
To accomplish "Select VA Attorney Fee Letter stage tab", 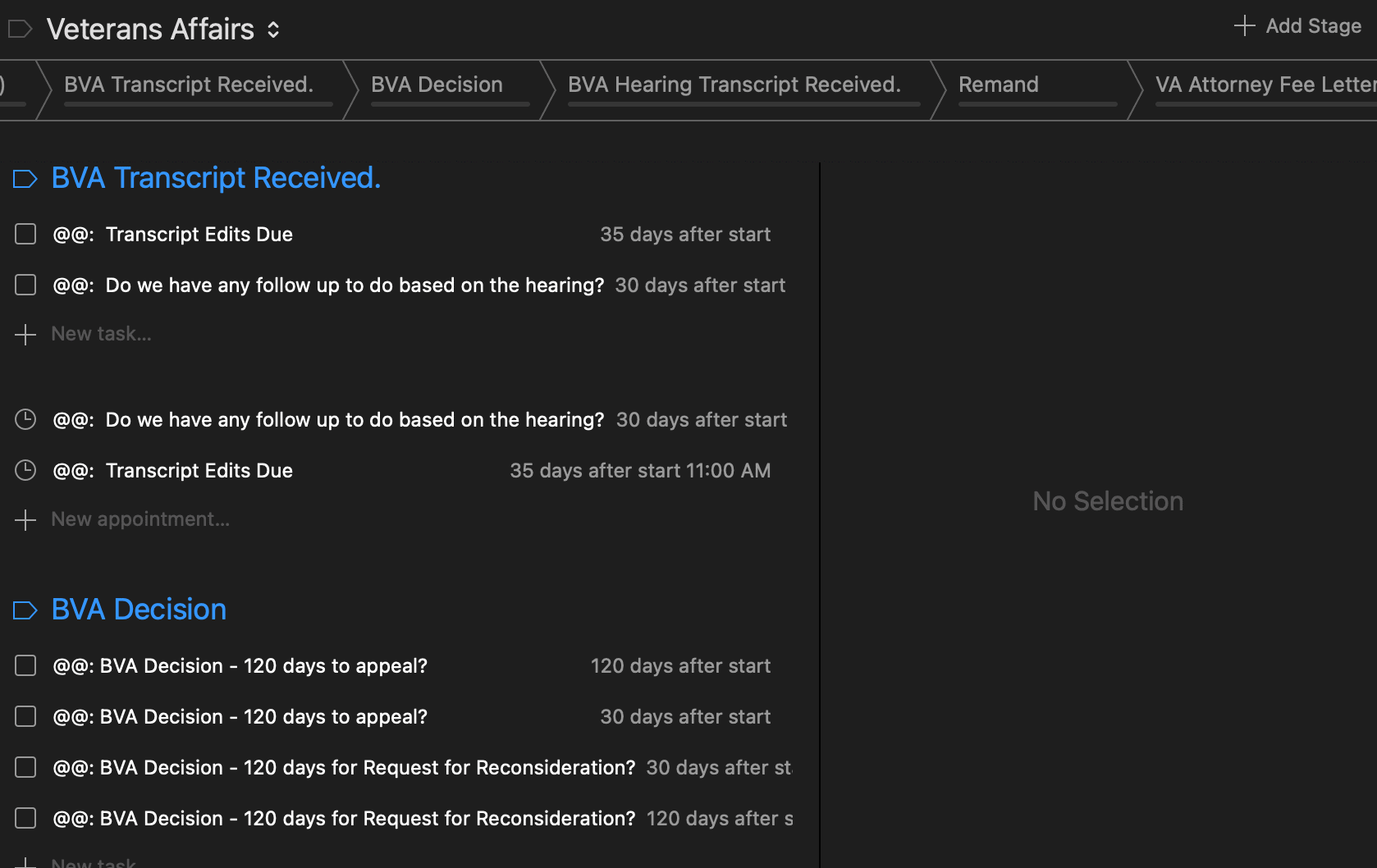I will (1264, 85).
